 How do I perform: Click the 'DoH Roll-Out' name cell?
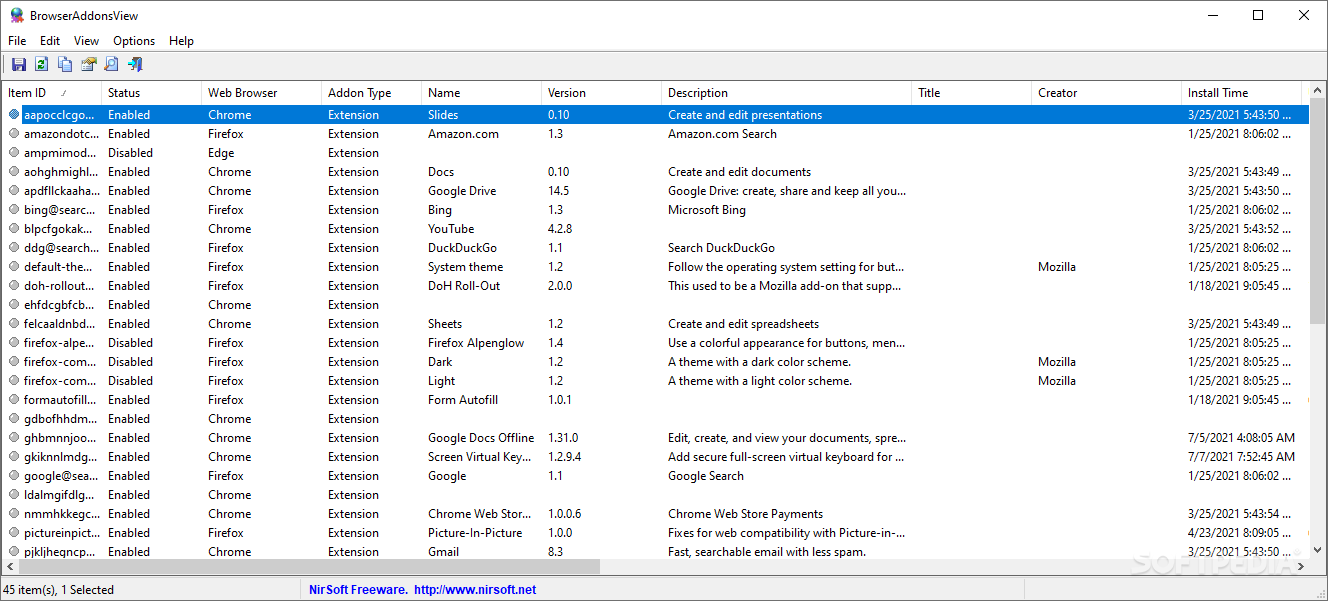(x=464, y=286)
